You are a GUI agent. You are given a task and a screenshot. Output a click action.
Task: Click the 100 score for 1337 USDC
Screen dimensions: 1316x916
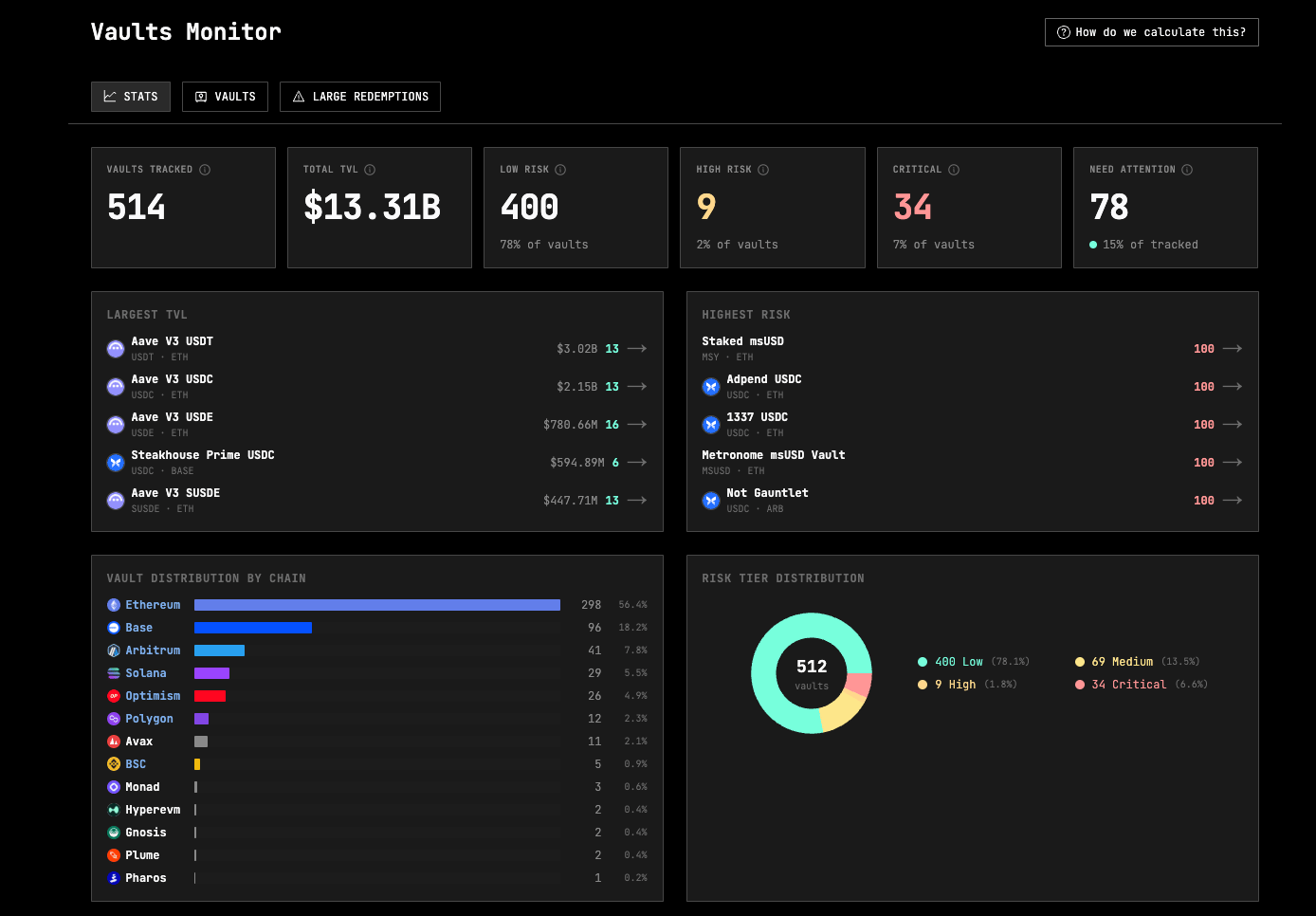(1204, 425)
